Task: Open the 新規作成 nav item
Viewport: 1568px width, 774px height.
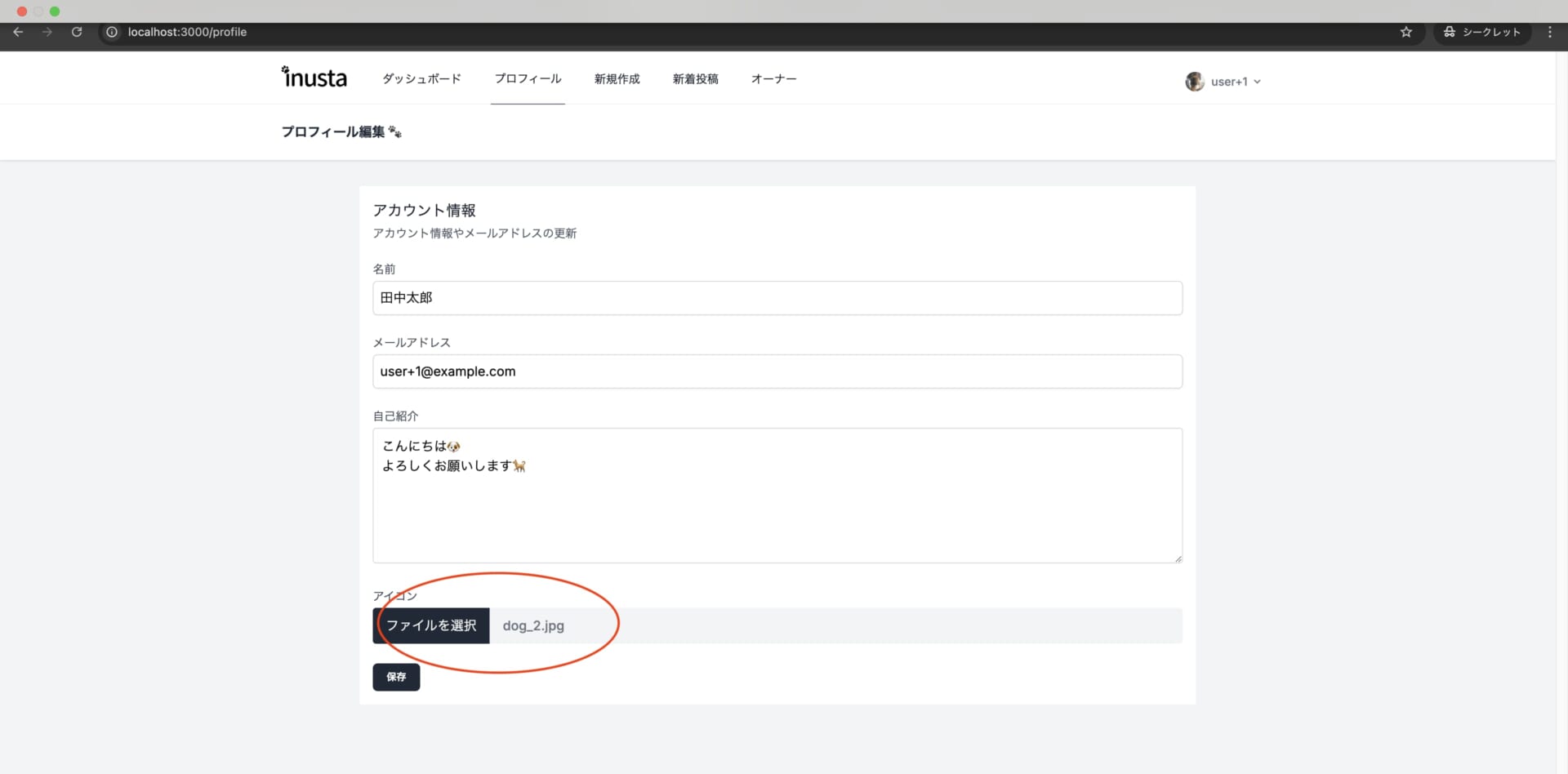Action: 617,78
